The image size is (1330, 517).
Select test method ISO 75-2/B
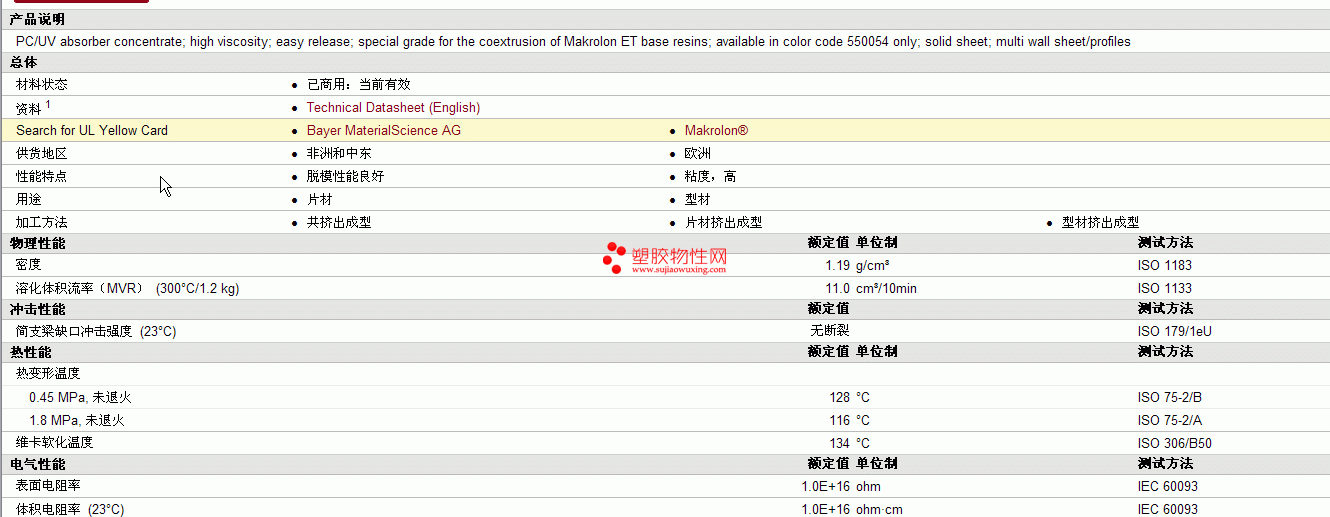click(x=1170, y=397)
